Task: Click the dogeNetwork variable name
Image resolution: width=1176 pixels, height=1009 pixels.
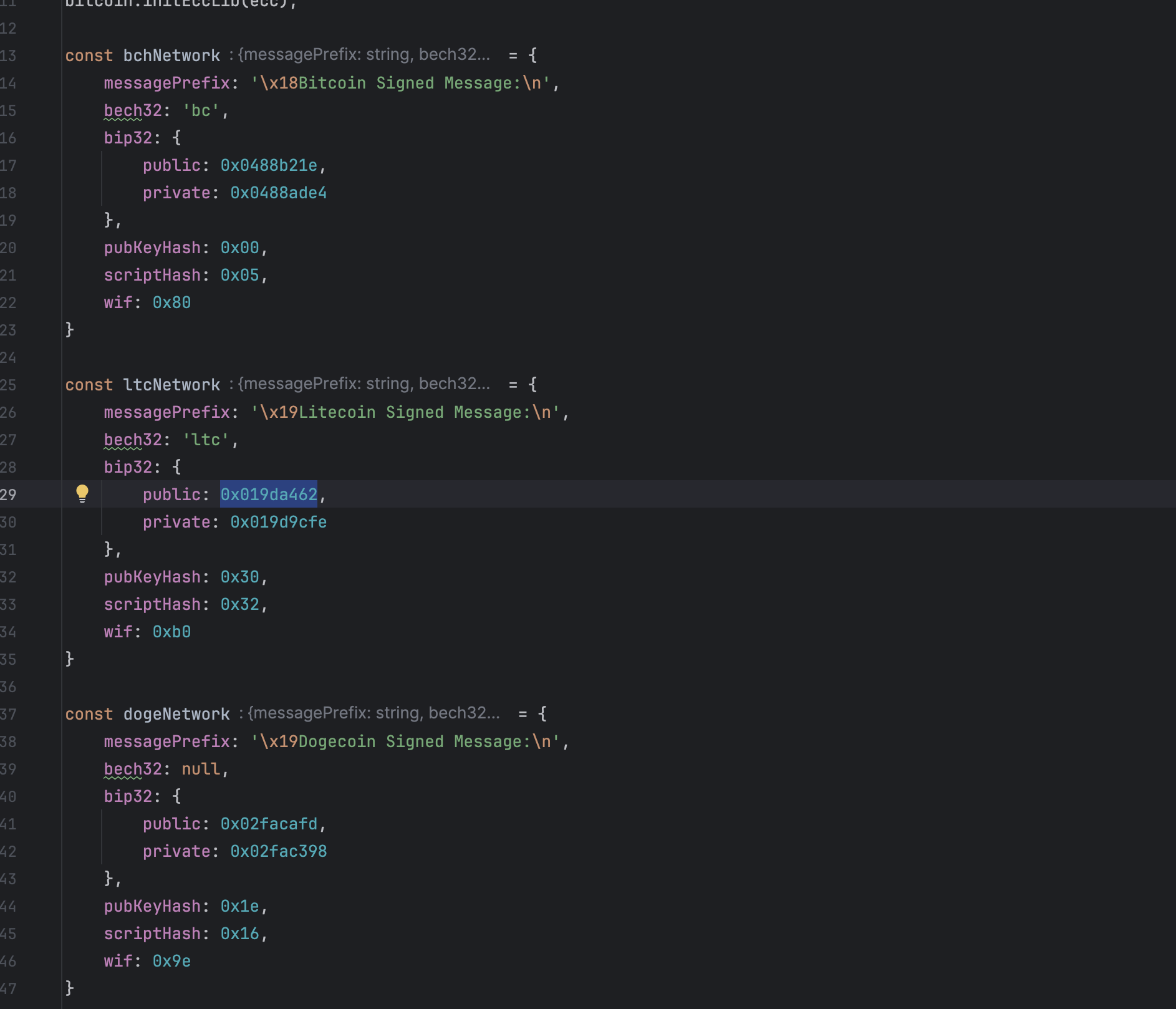Action: [176, 714]
